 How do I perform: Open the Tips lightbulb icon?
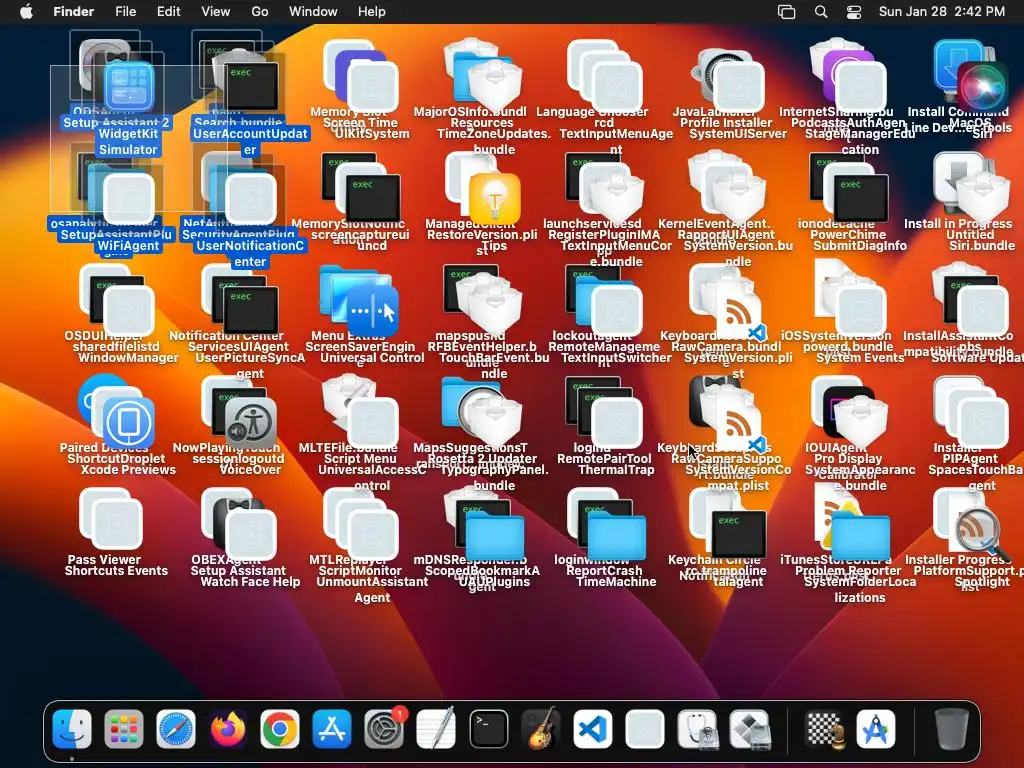[494, 199]
